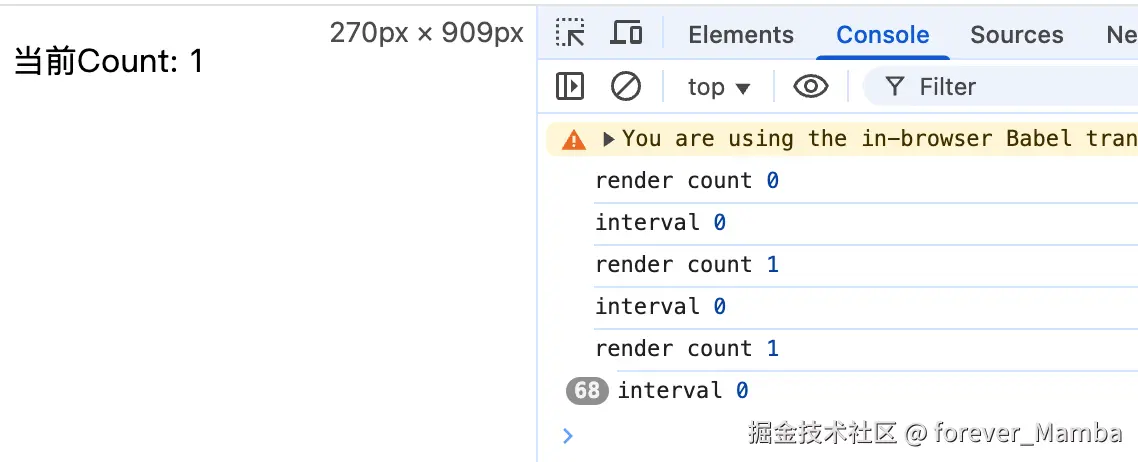Expand the Babel transformer warning message
Screen dimensions: 1138x462
pyautogui.click(x=609, y=139)
